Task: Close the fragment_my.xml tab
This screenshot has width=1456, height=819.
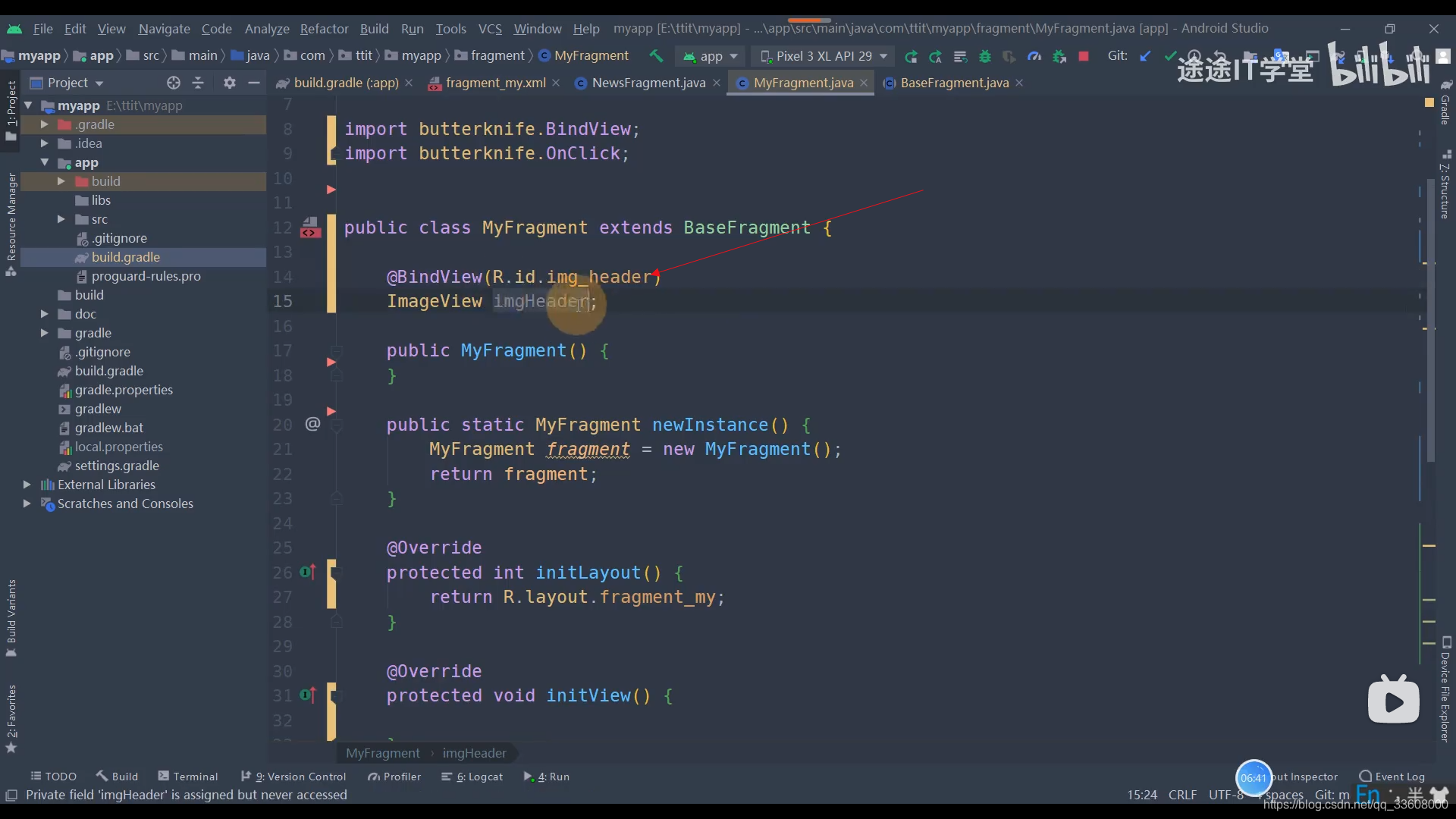Action: 556,83
